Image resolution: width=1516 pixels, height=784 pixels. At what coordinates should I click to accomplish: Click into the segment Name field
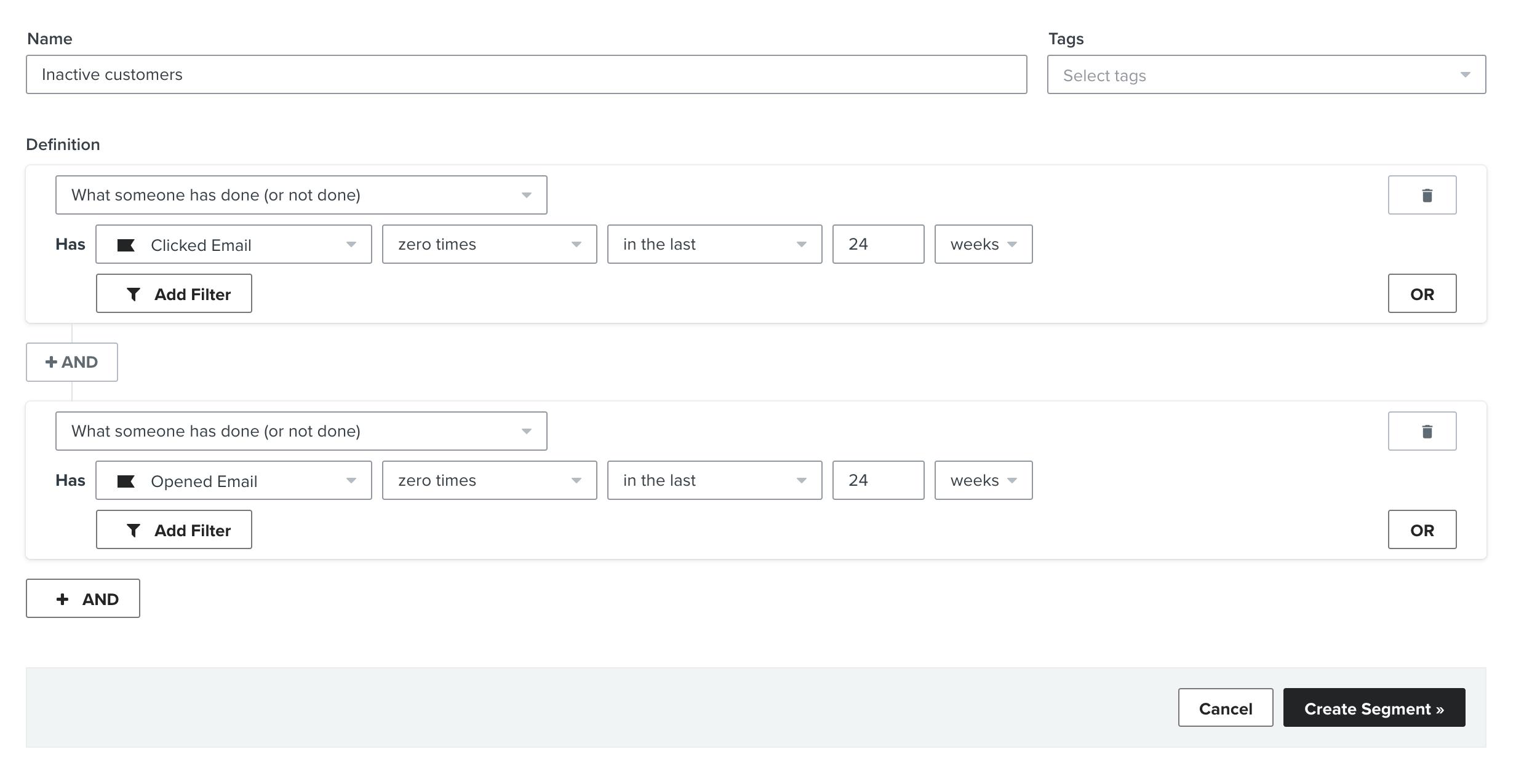(x=526, y=74)
